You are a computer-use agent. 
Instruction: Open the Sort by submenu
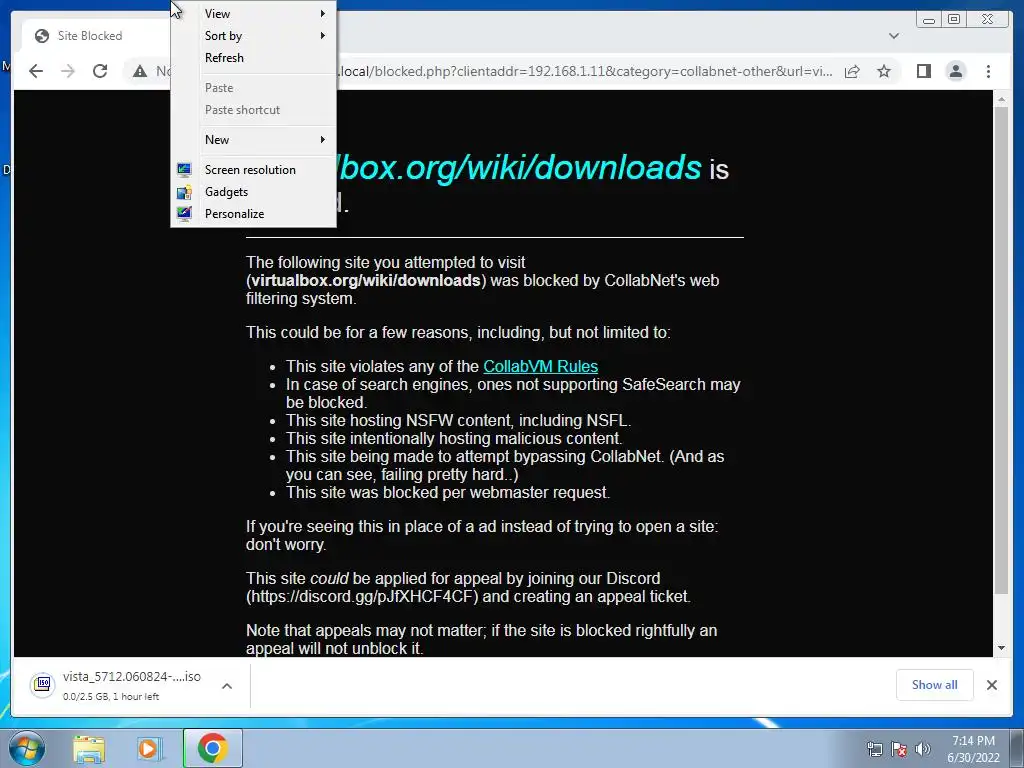coord(253,36)
